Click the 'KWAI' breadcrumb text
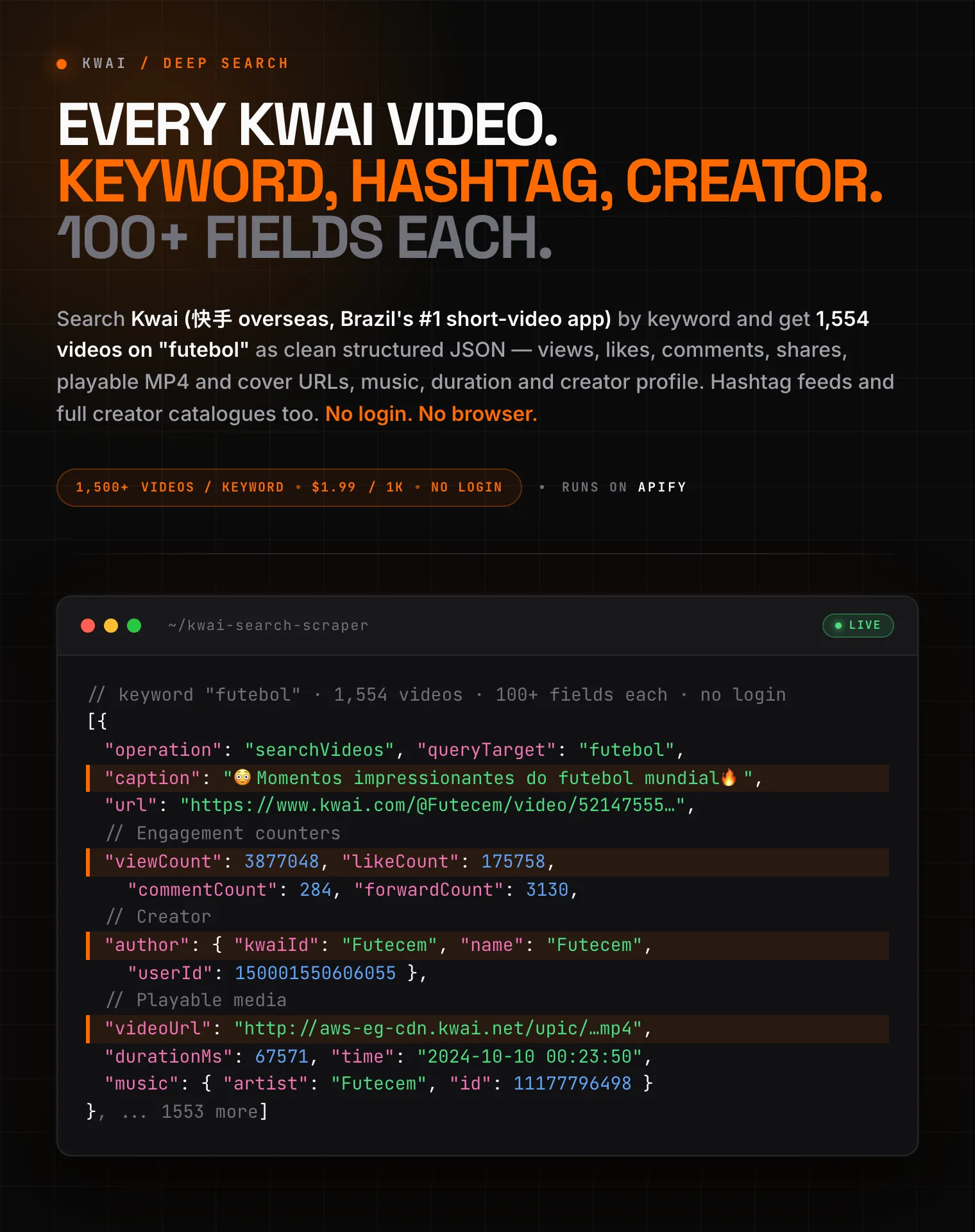Image resolution: width=975 pixels, height=1232 pixels. (104, 64)
